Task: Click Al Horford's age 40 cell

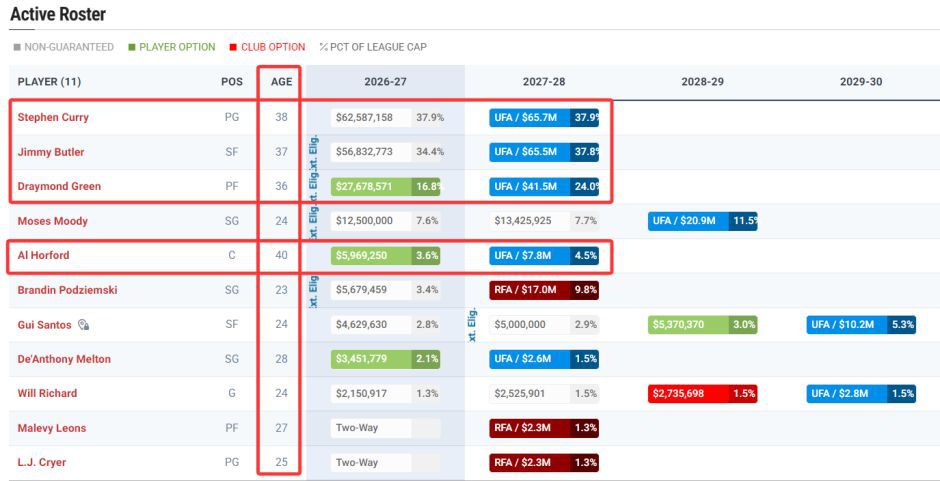Action: coord(282,255)
